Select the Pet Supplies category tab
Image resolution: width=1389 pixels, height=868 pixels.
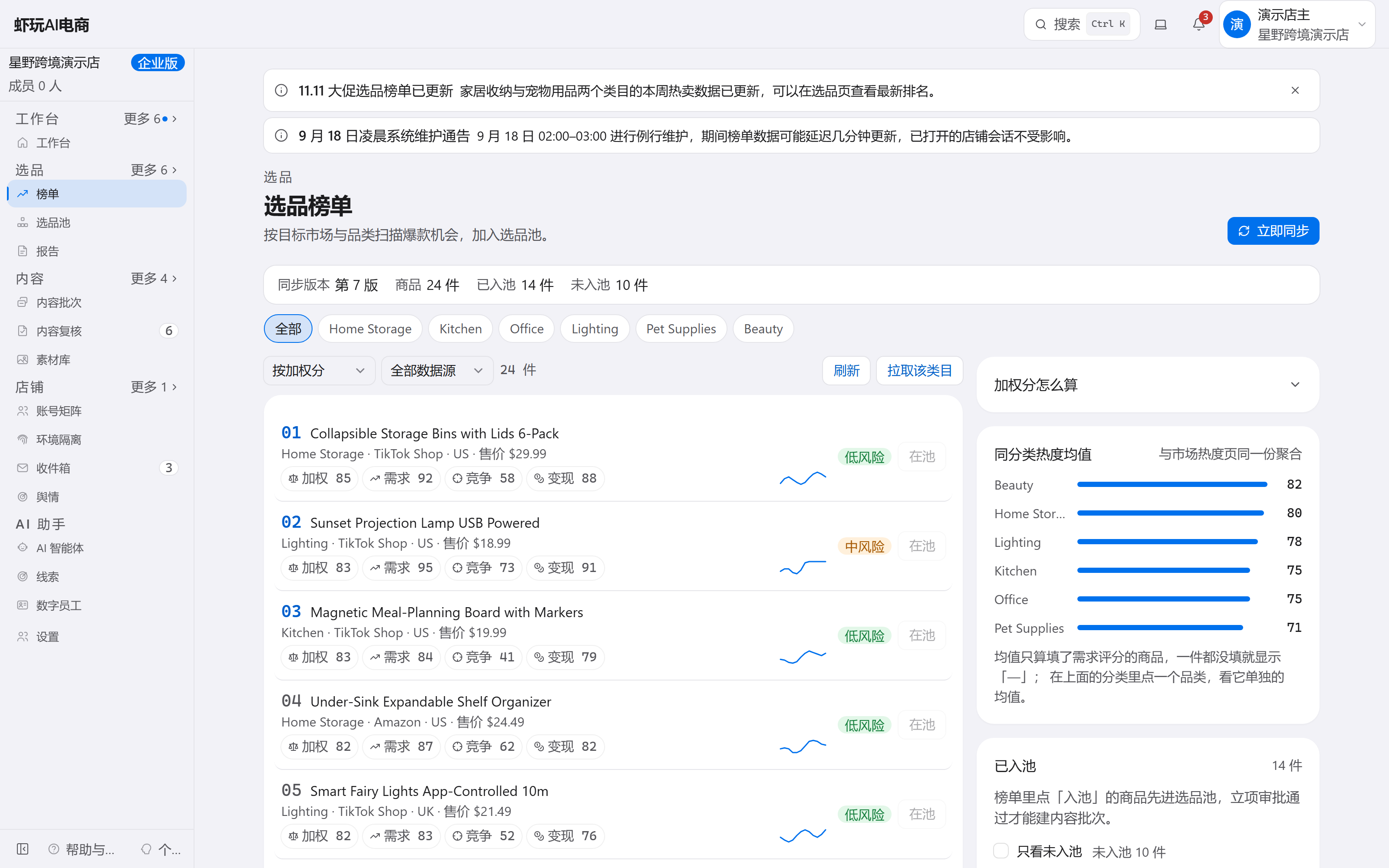point(681,329)
